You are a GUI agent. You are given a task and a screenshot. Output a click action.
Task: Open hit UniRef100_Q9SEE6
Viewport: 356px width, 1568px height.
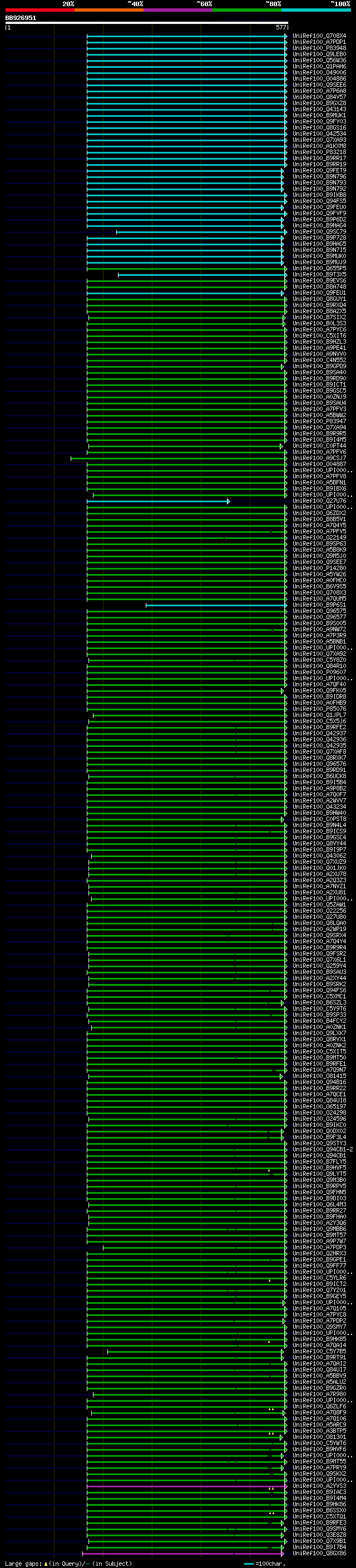(319, 85)
